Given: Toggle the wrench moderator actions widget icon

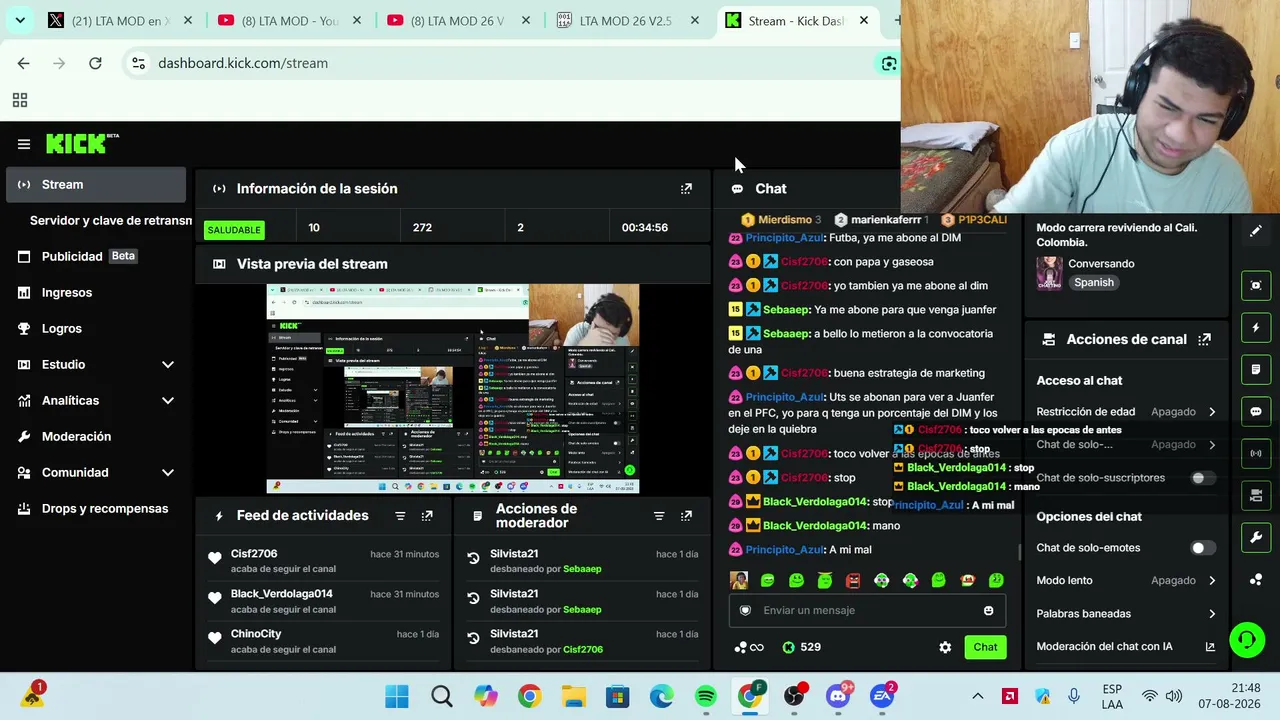Looking at the screenshot, I should [x=1256, y=538].
